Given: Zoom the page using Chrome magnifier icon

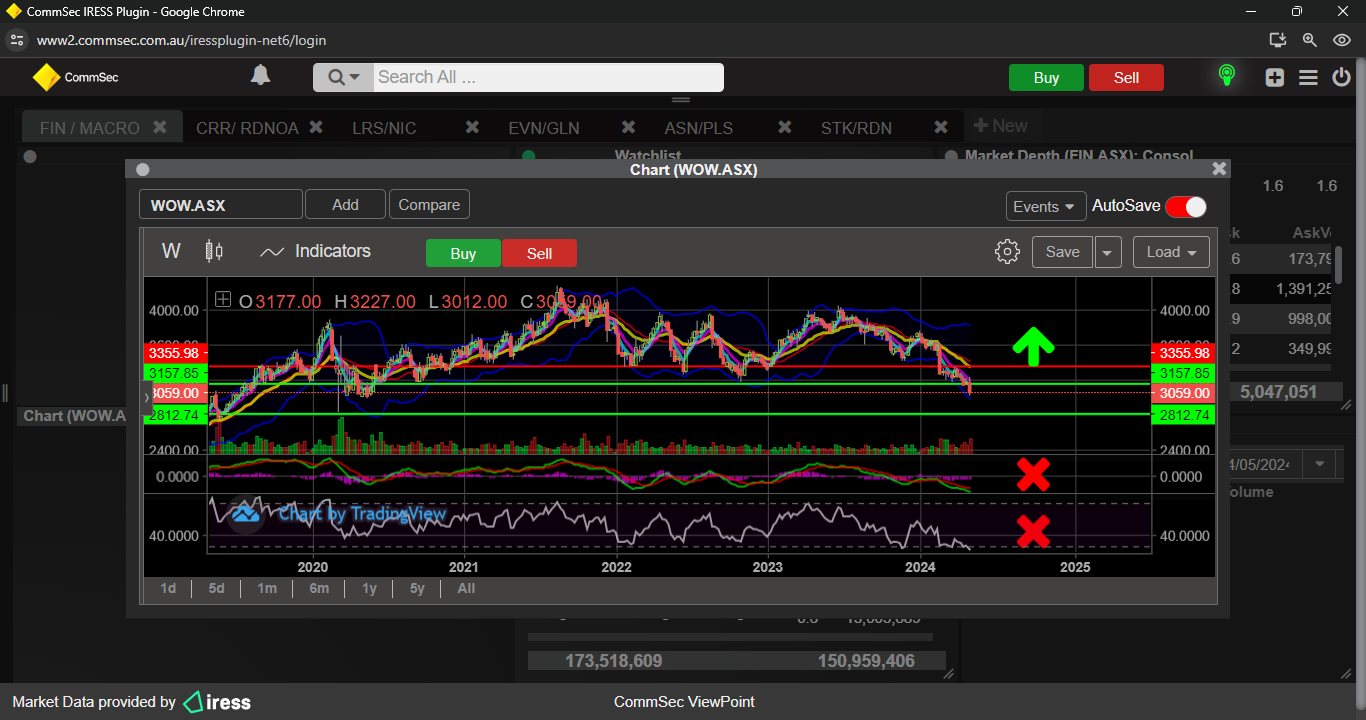Looking at the screenshot, I should click(x=1309, y=40).
